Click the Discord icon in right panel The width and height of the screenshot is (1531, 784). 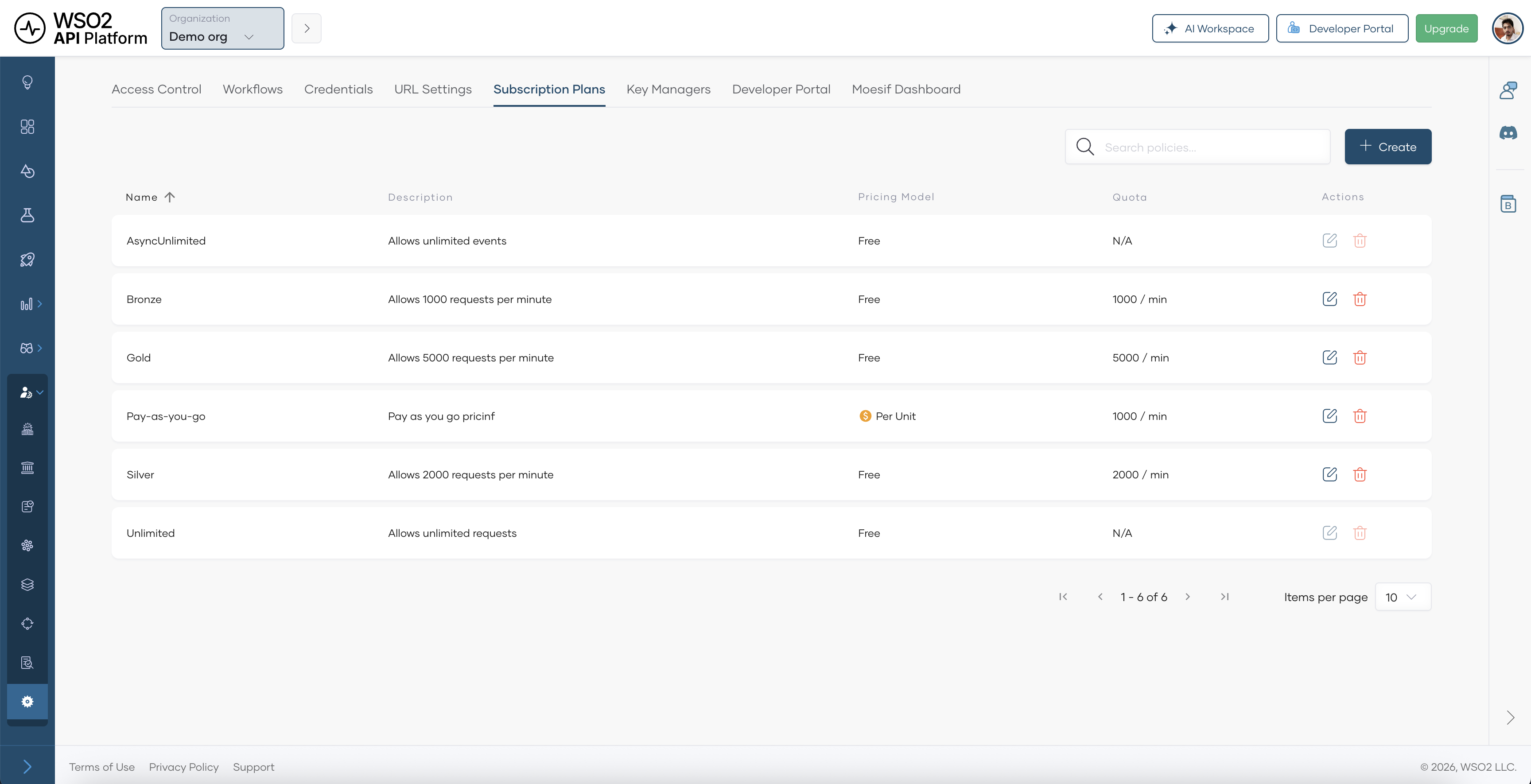pos(1508,133)
